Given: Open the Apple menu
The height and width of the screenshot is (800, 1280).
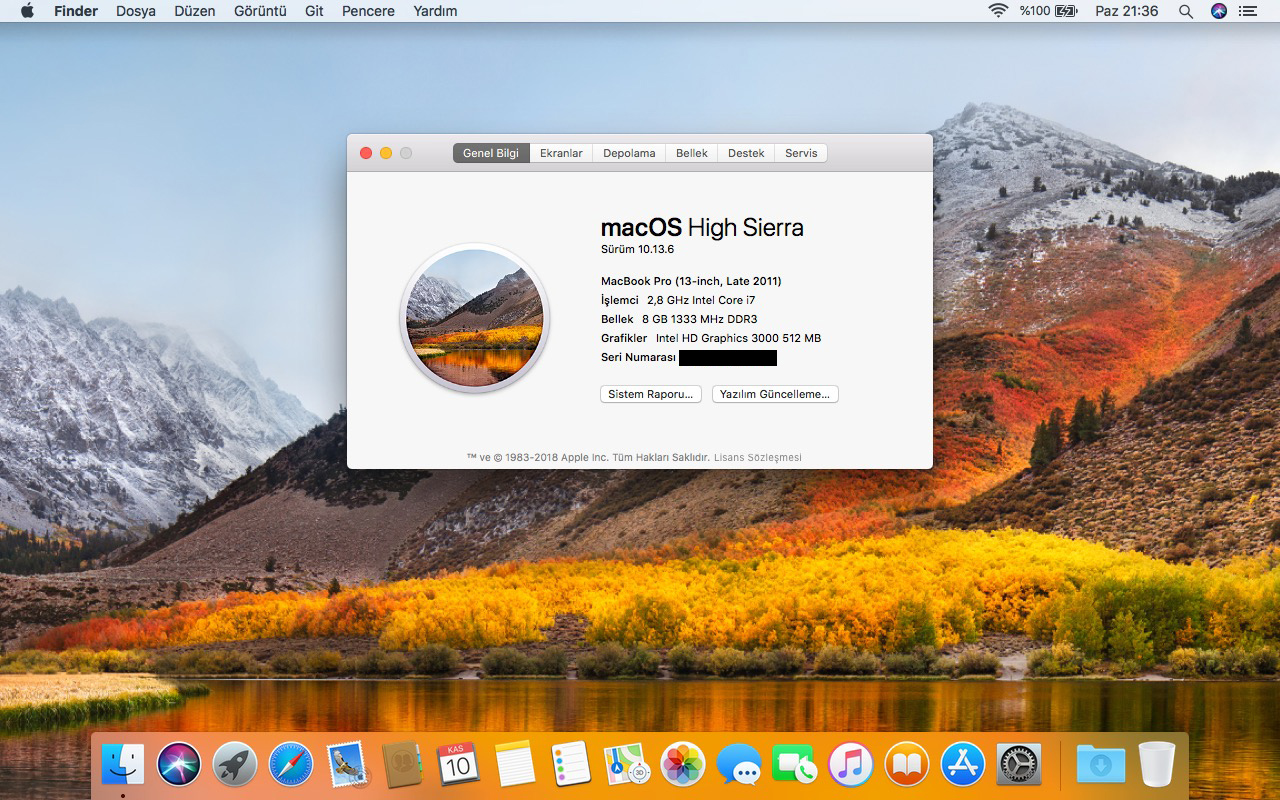Looking at the screenshot, I should tap(27, 11).
